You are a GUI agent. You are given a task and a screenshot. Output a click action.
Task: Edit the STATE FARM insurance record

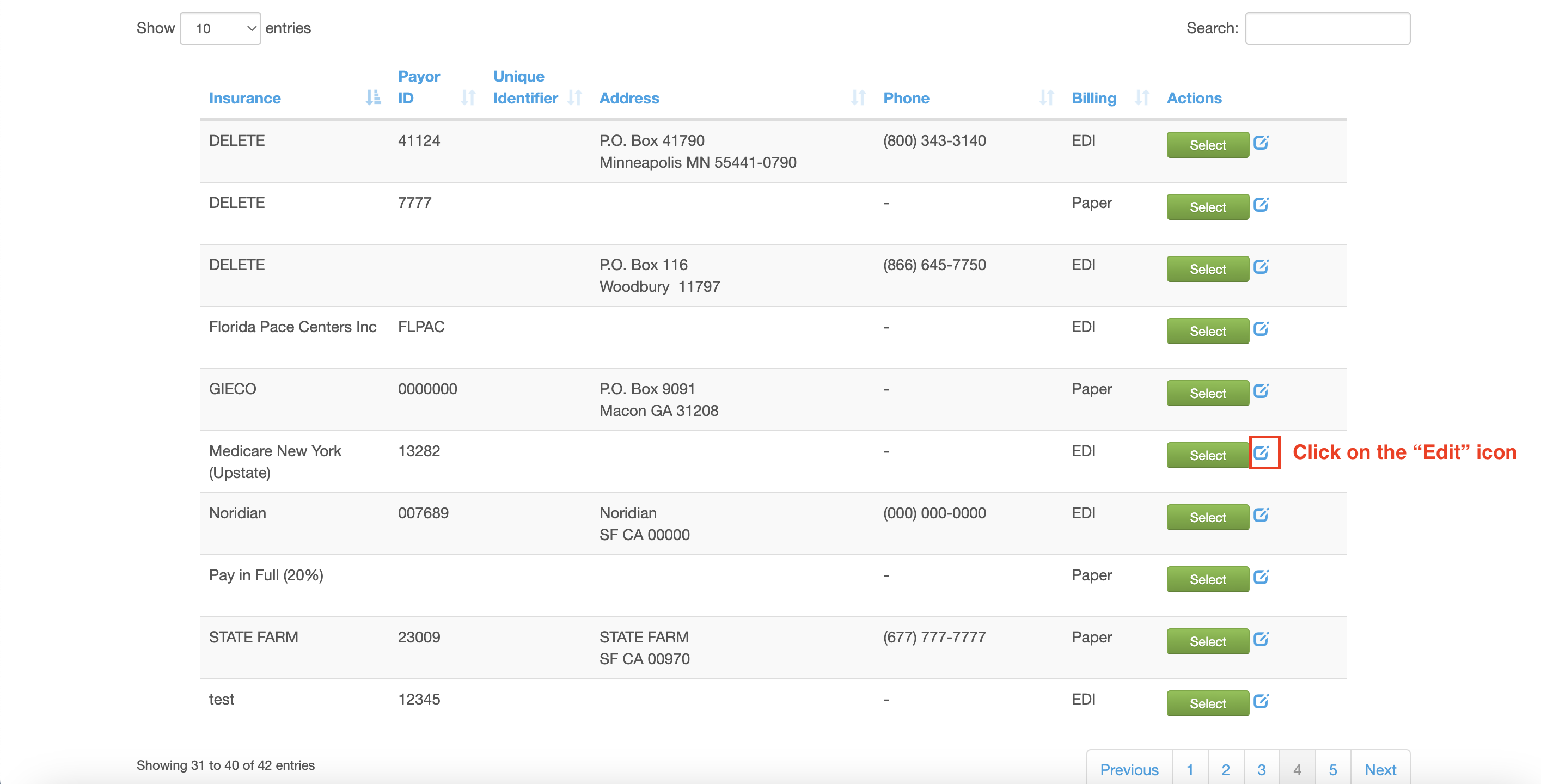click(x=1261, y=639)
